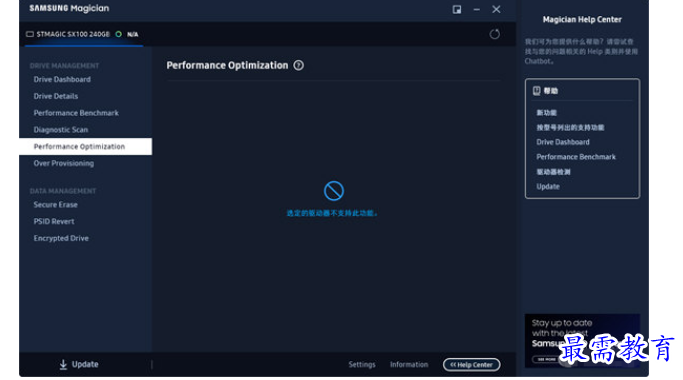Open PSID Revert page

[x=54, y=221]
